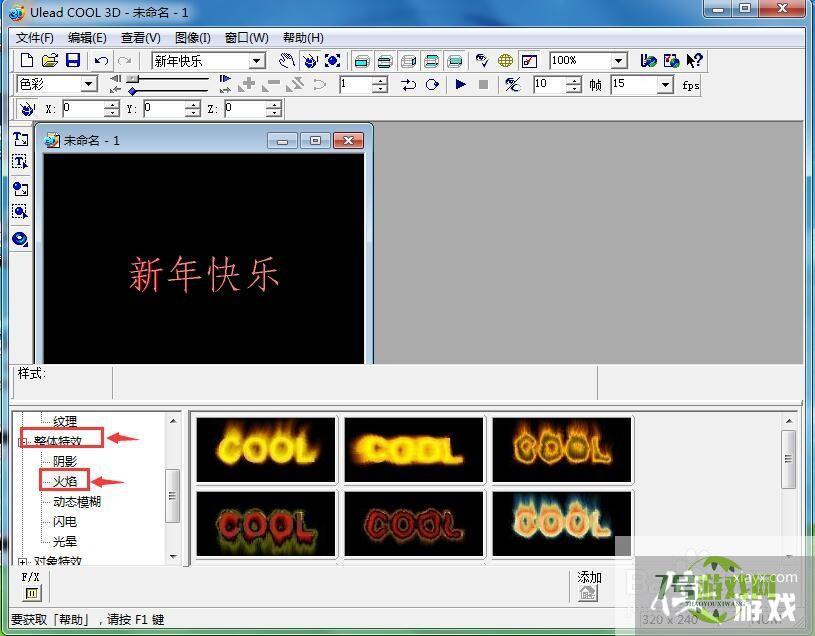Open the 编辑(E) menu
This screenshot has width=815, height=636.
click(87, 38)
